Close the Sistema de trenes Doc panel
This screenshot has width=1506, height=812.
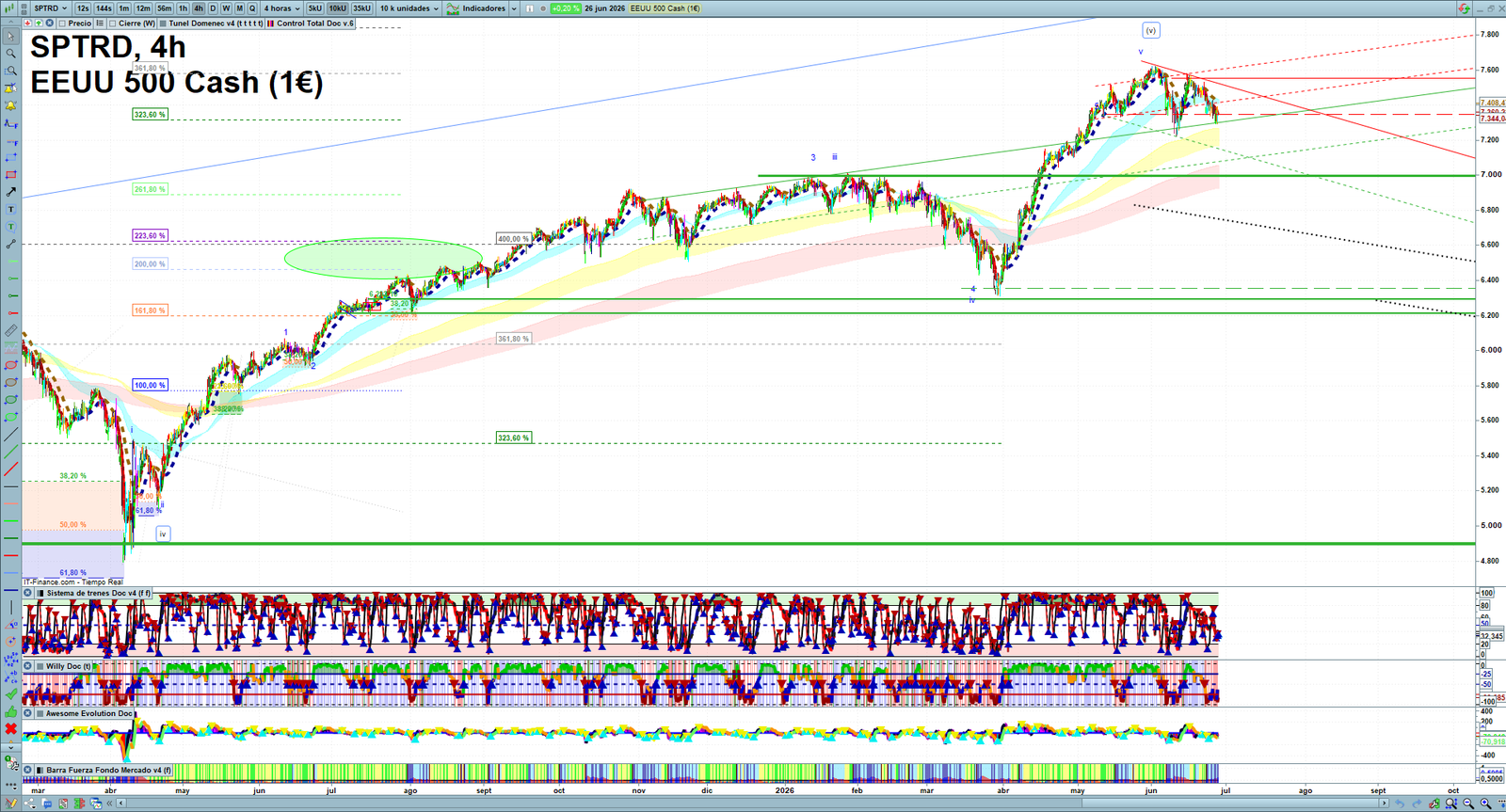(x=28, y=593)
